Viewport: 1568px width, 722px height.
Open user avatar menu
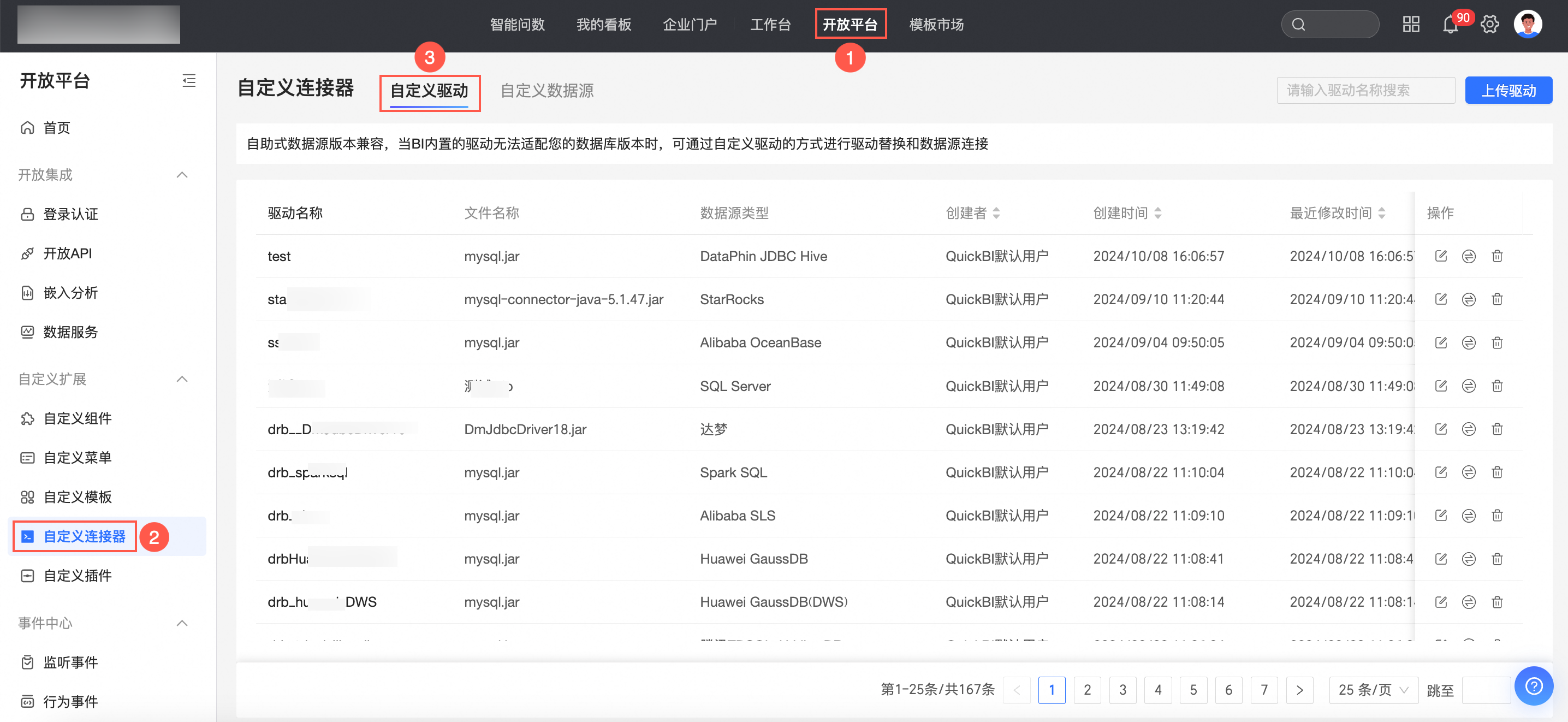click(1527, 25)
